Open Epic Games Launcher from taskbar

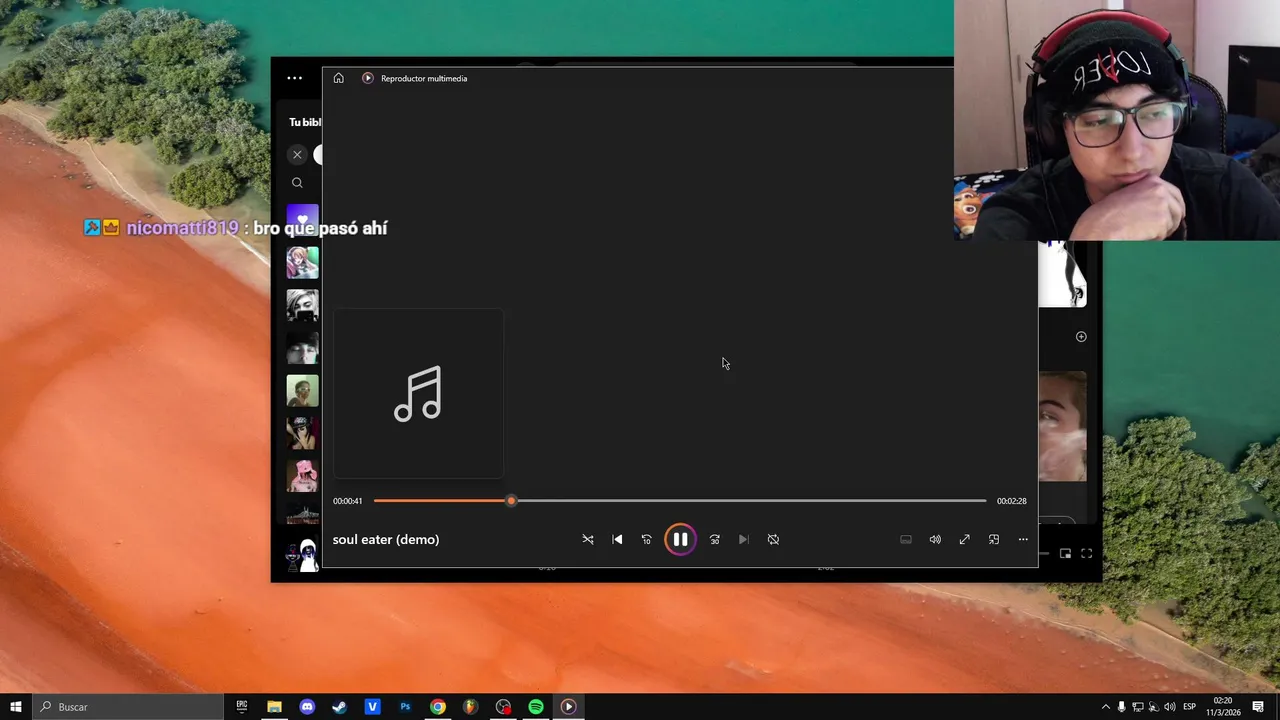[x=242, y=707]
